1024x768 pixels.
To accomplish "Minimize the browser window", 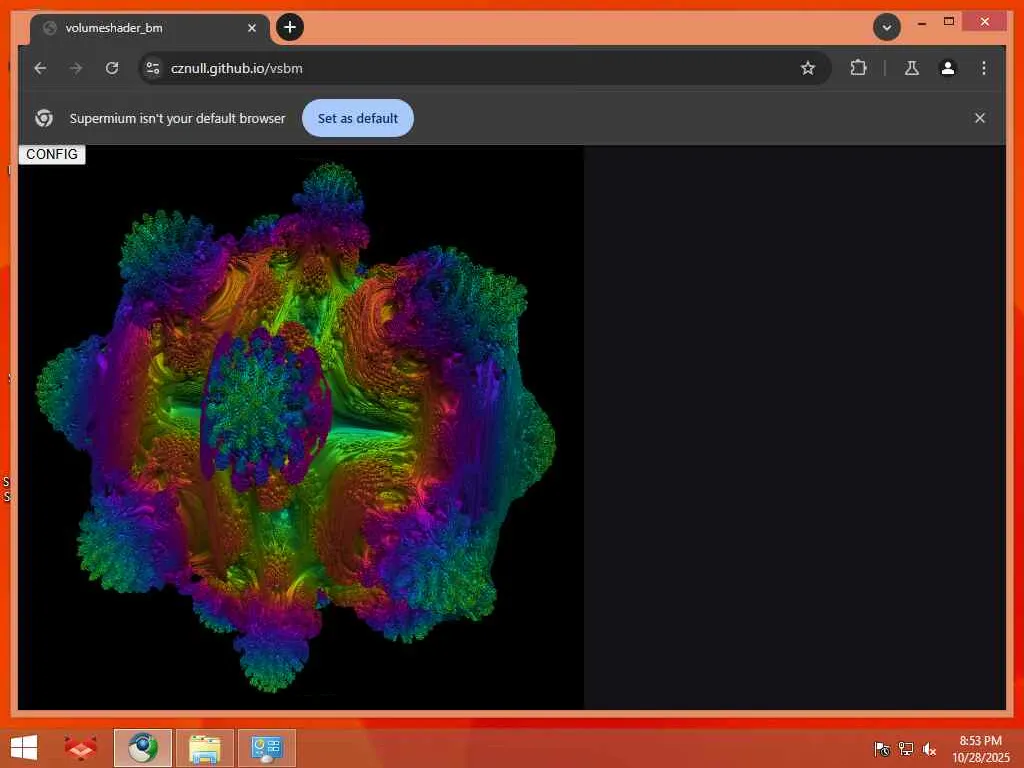I will 921,23.
